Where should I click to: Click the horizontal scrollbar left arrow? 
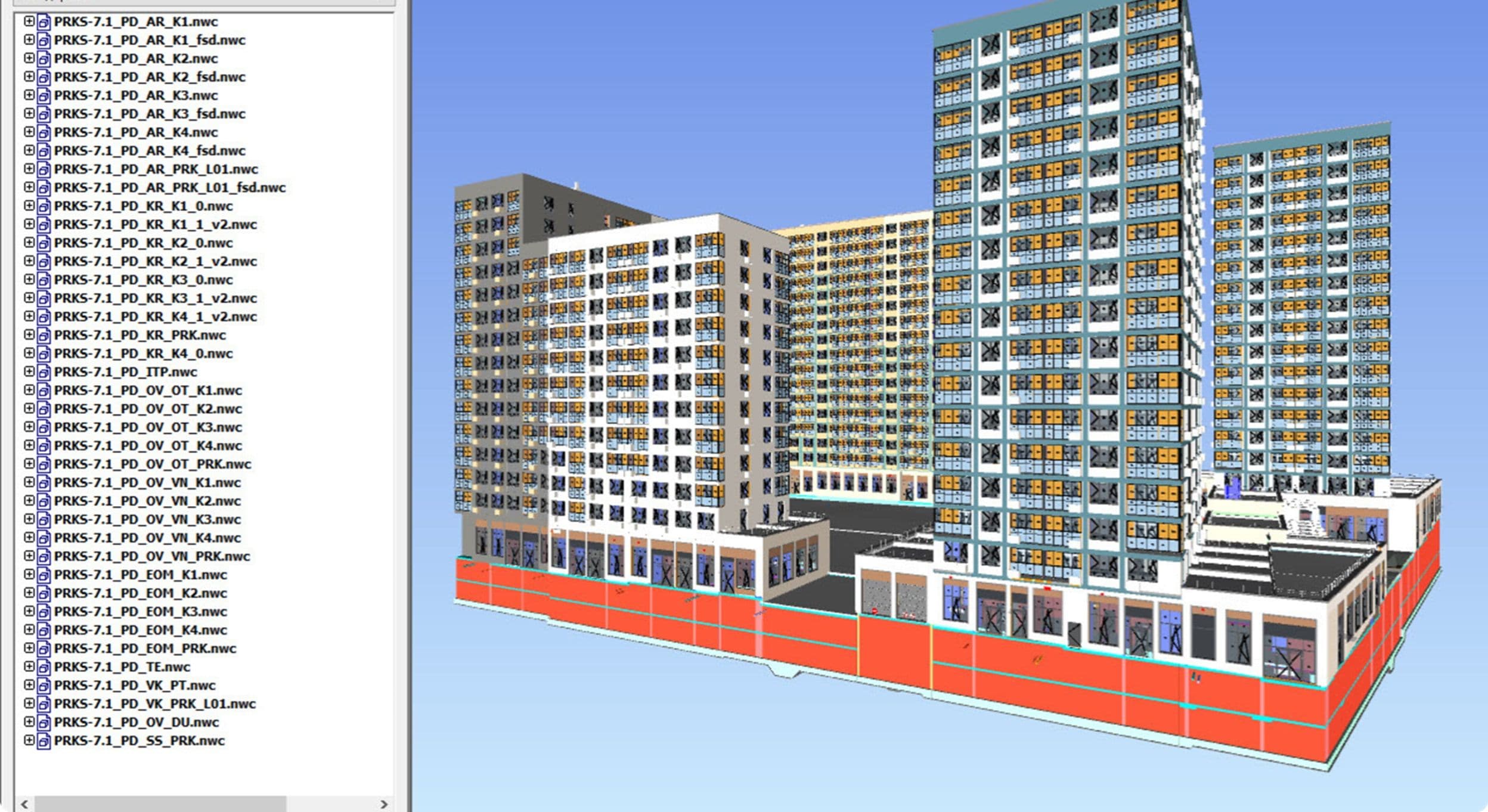click(24, 804)
